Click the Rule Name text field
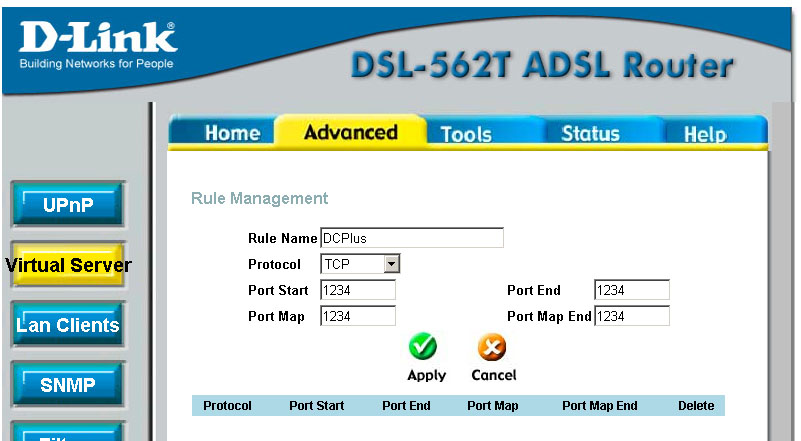The height and width of the screenshot is (441, 801). pyautogui.click(x=411, y=238)
